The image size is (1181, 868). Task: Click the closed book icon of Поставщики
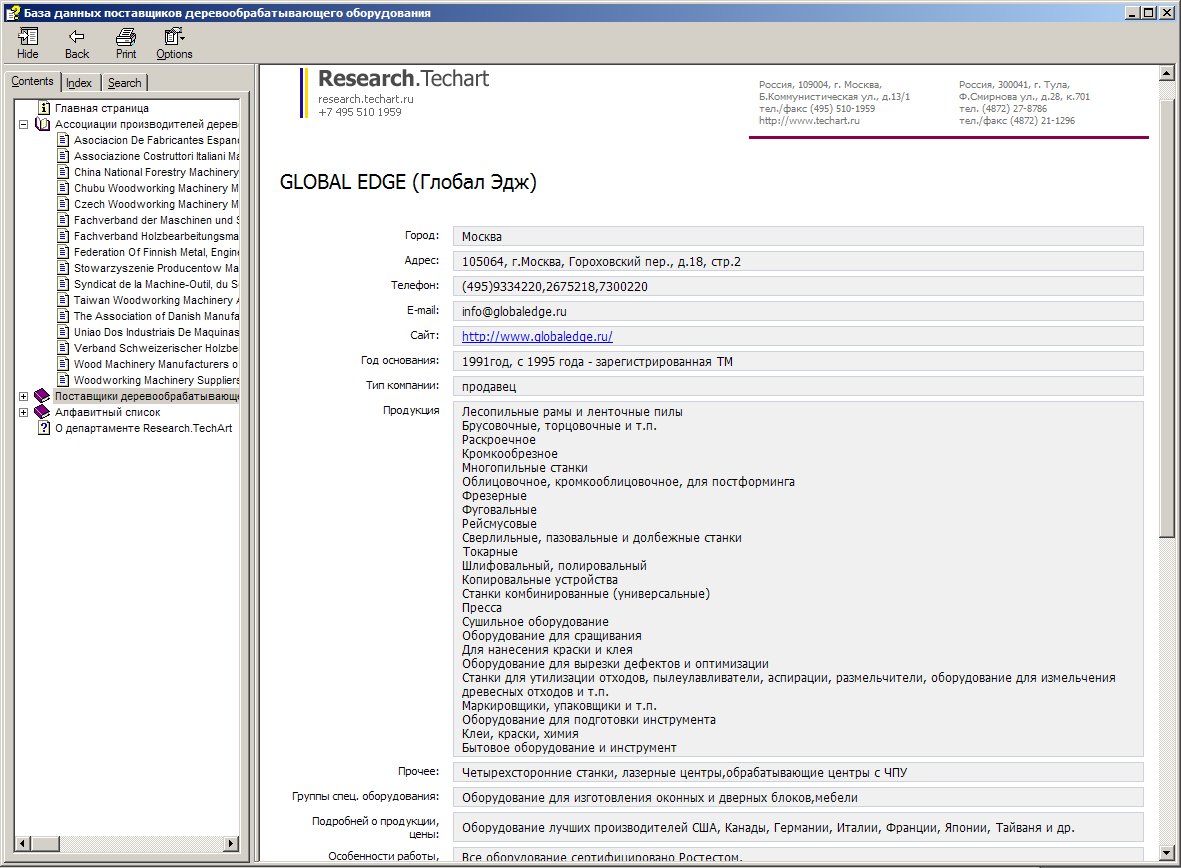coord(42,396)
